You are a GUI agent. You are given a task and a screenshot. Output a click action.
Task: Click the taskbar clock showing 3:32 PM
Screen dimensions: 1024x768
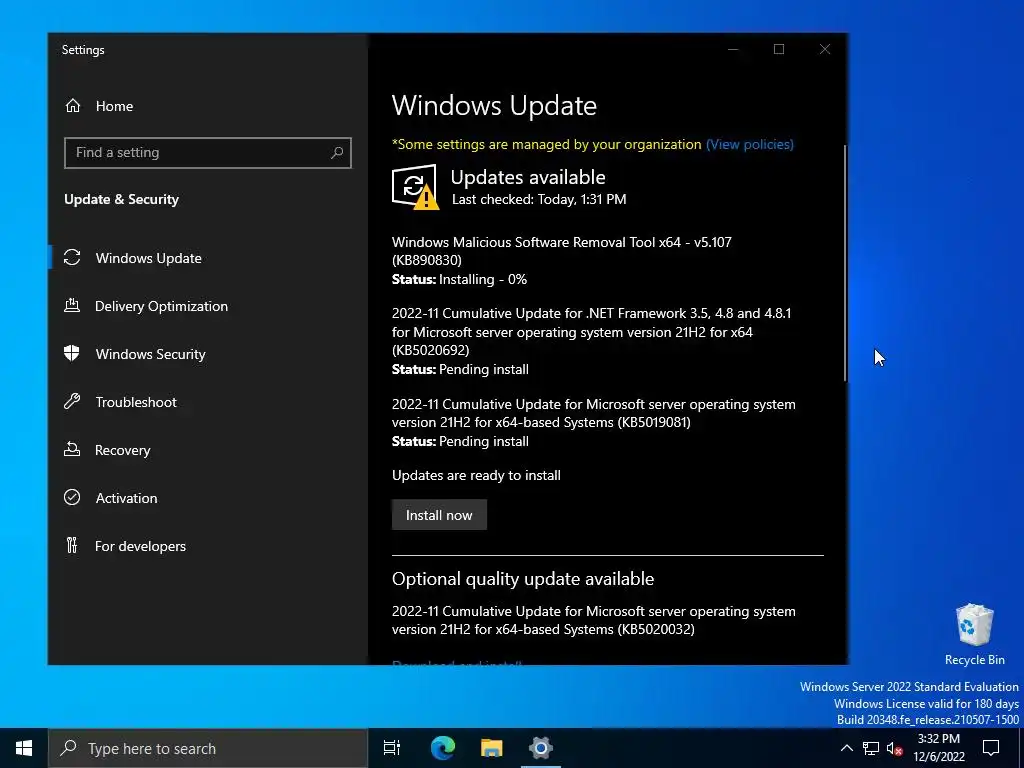click(x=938, y=748)
